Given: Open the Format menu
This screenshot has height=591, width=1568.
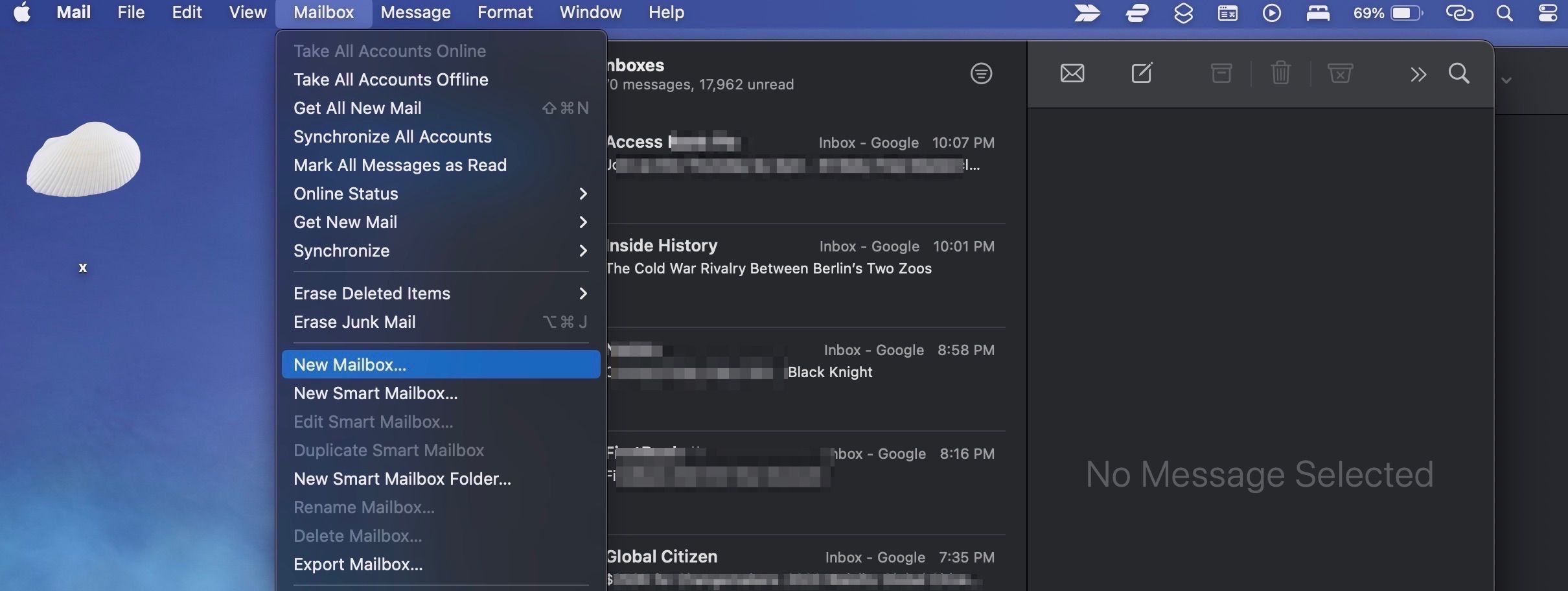Looking at the screenshot, I should coord(505,12).
